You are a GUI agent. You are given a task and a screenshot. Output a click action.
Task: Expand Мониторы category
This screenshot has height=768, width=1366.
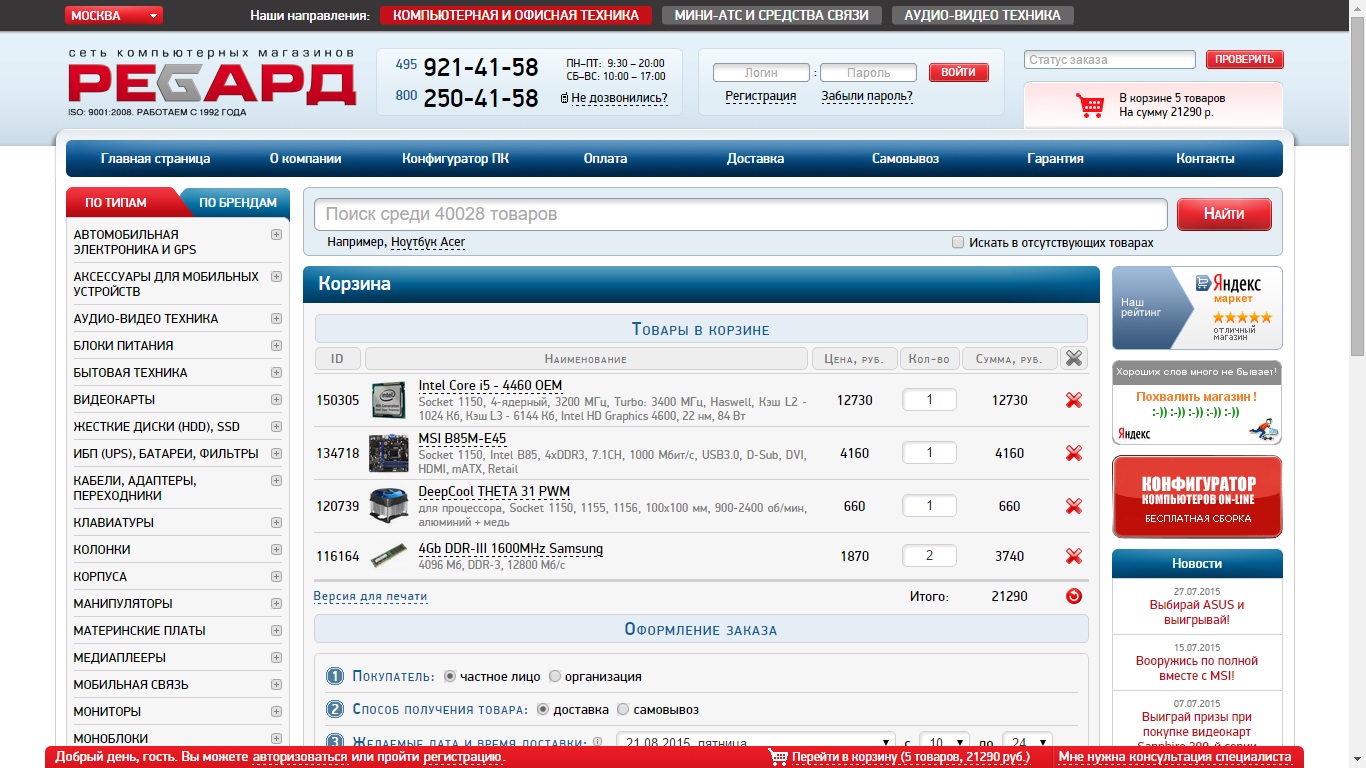point(276,712)
